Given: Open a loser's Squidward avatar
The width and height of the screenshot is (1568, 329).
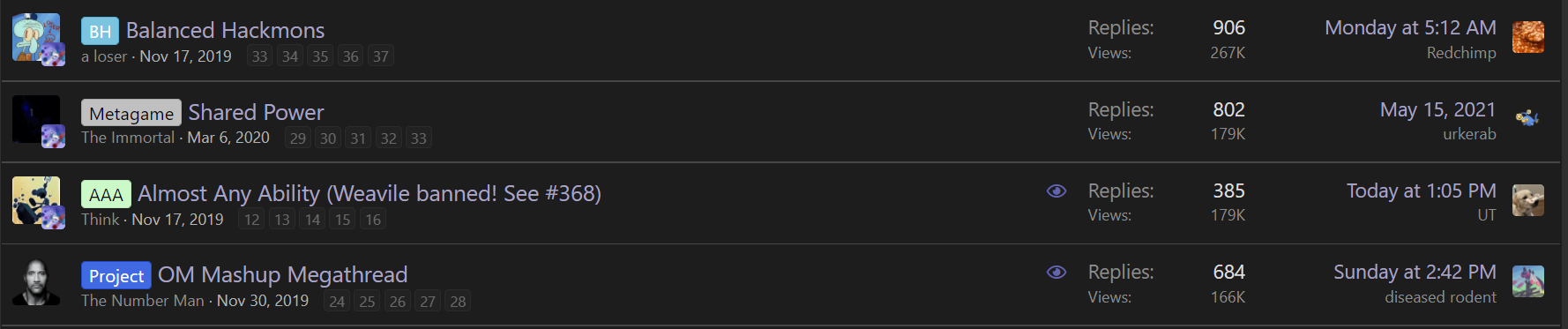Looking at the screenshot, I should (x=36, y=37).
